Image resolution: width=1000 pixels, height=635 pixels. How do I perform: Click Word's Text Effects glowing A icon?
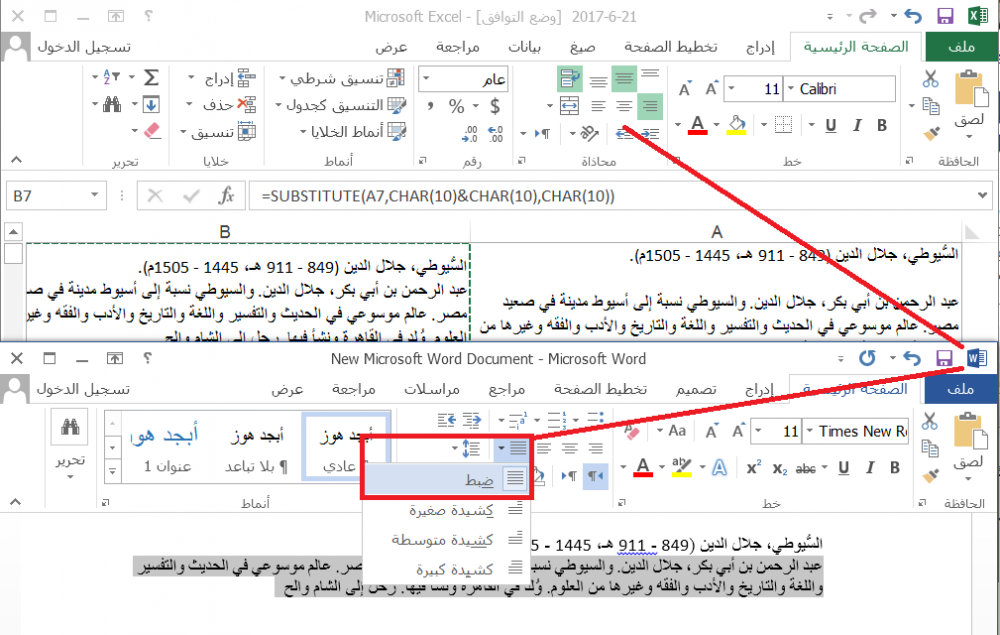coord(719,467)
